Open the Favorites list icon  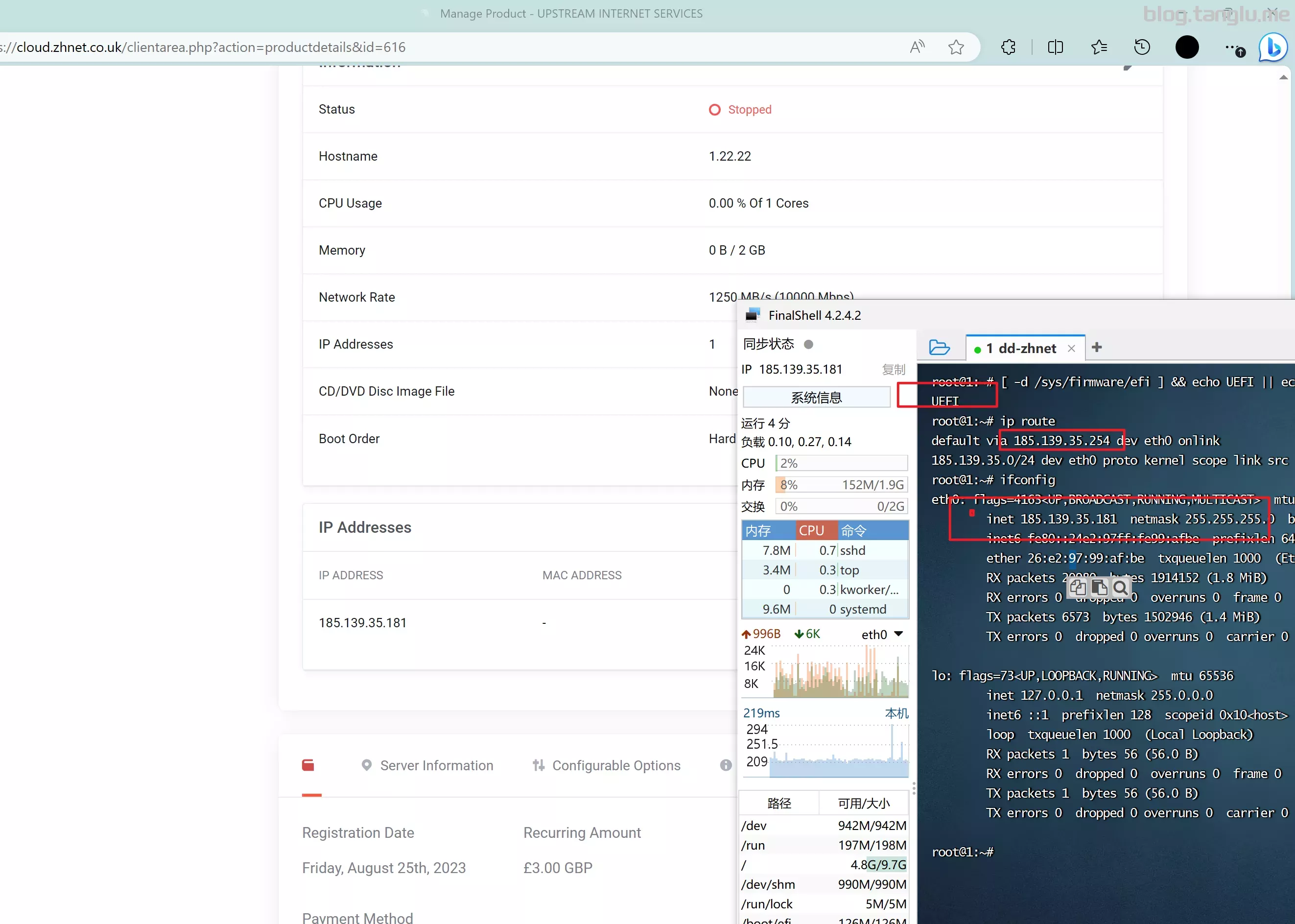point(1099,47)
